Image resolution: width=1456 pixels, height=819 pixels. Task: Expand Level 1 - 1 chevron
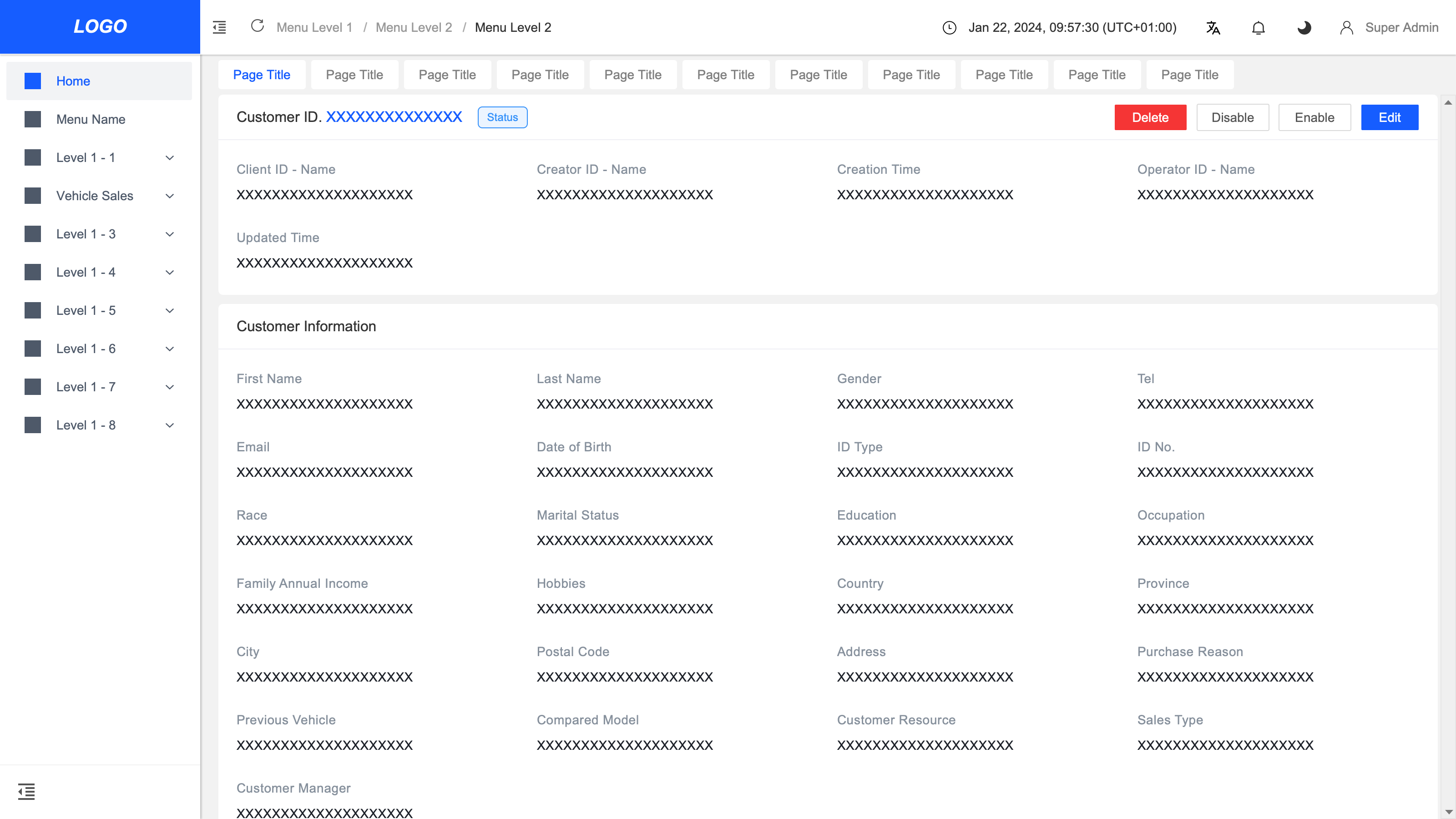coord(170,158)
